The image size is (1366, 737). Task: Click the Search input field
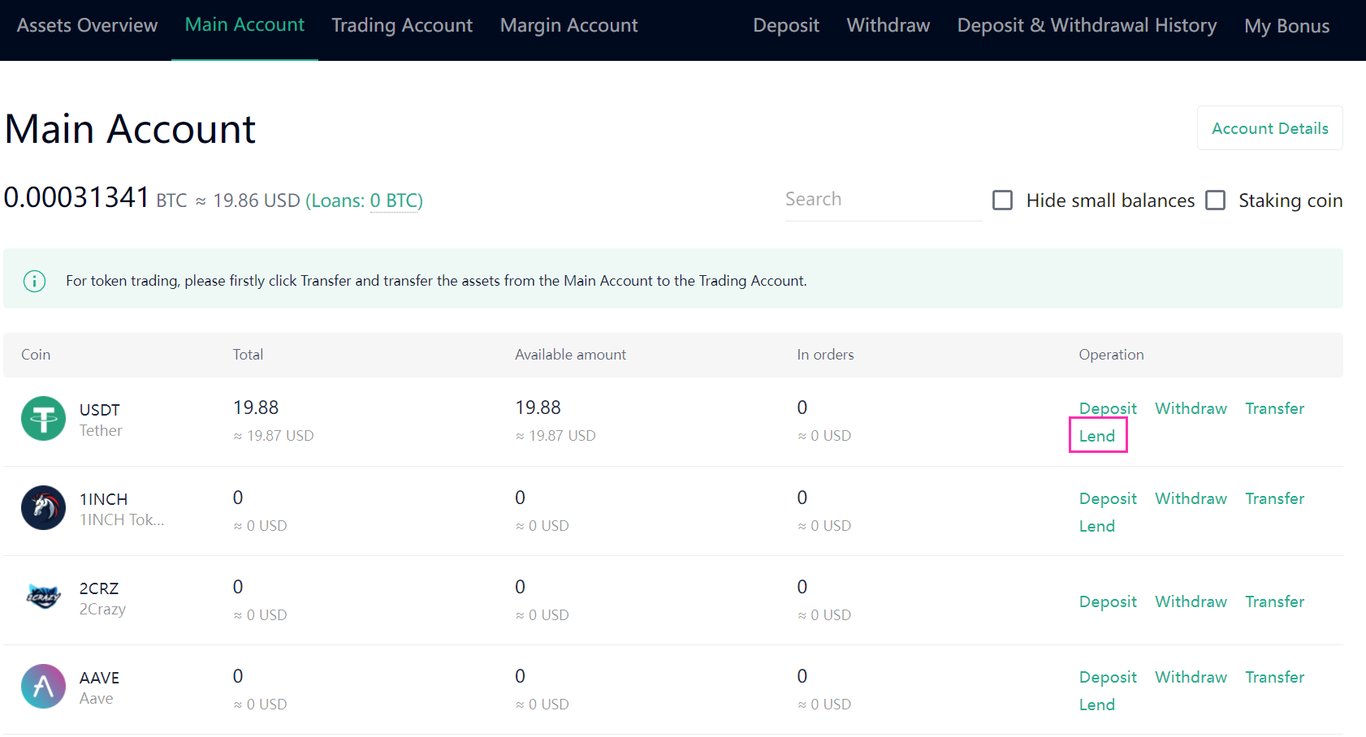point(880,199)
